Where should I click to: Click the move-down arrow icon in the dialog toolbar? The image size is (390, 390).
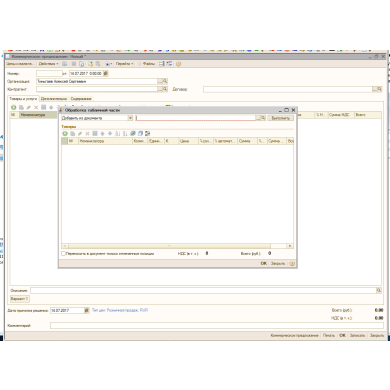coord(110,133)
